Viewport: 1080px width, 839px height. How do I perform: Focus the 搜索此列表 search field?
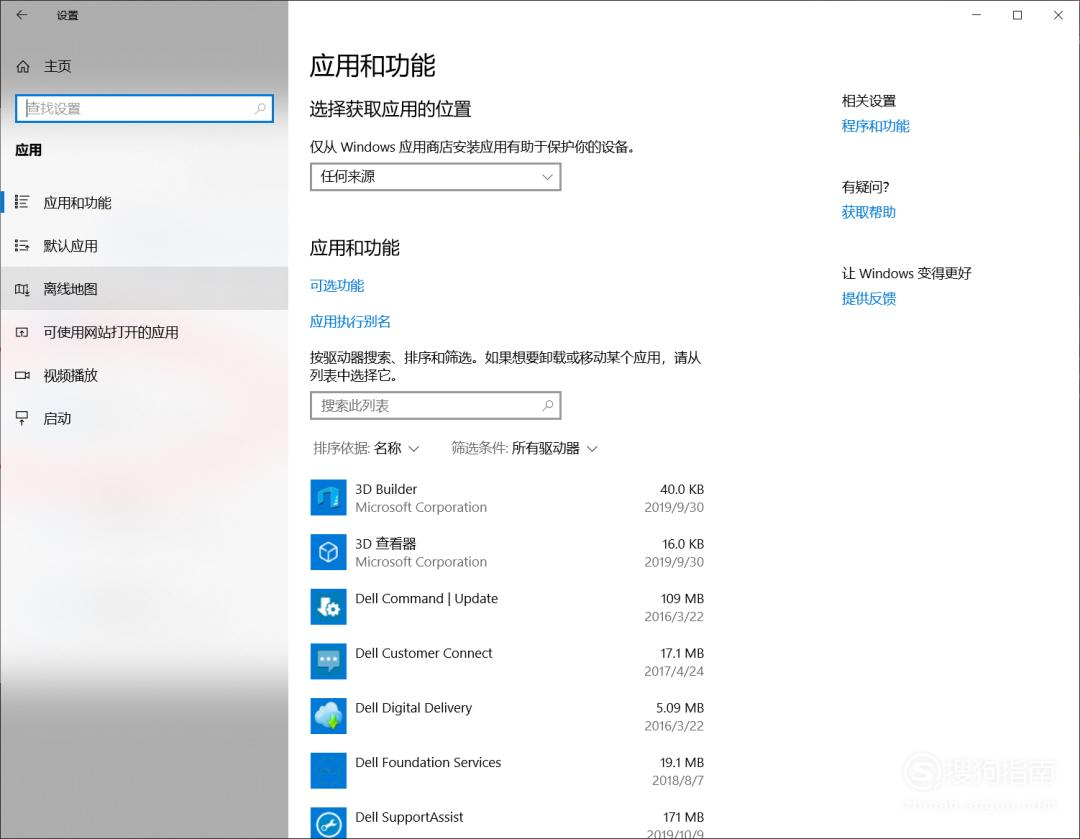[x=435, y=405]
